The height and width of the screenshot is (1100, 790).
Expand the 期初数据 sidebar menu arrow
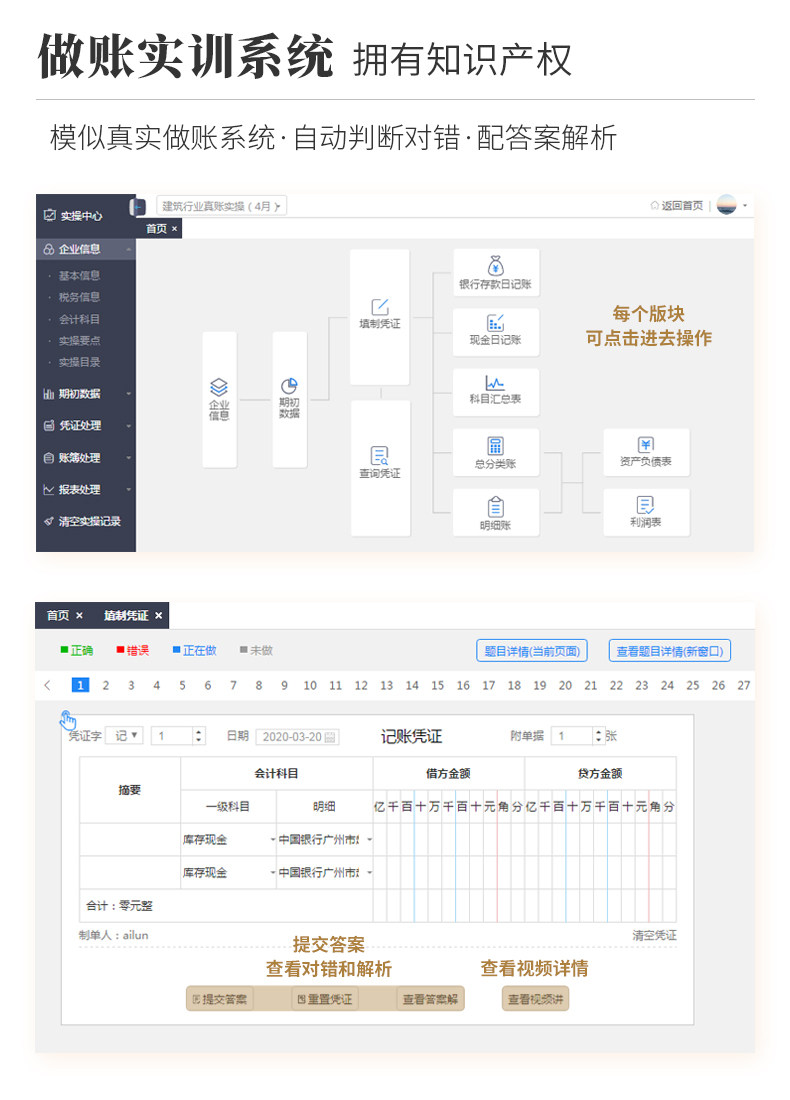tap(129, 394)
